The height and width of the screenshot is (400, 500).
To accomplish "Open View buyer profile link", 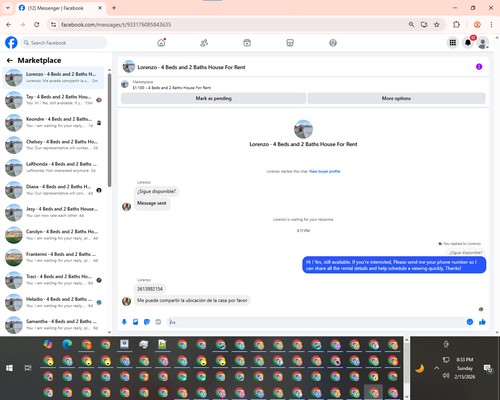I will pos(325,171).
